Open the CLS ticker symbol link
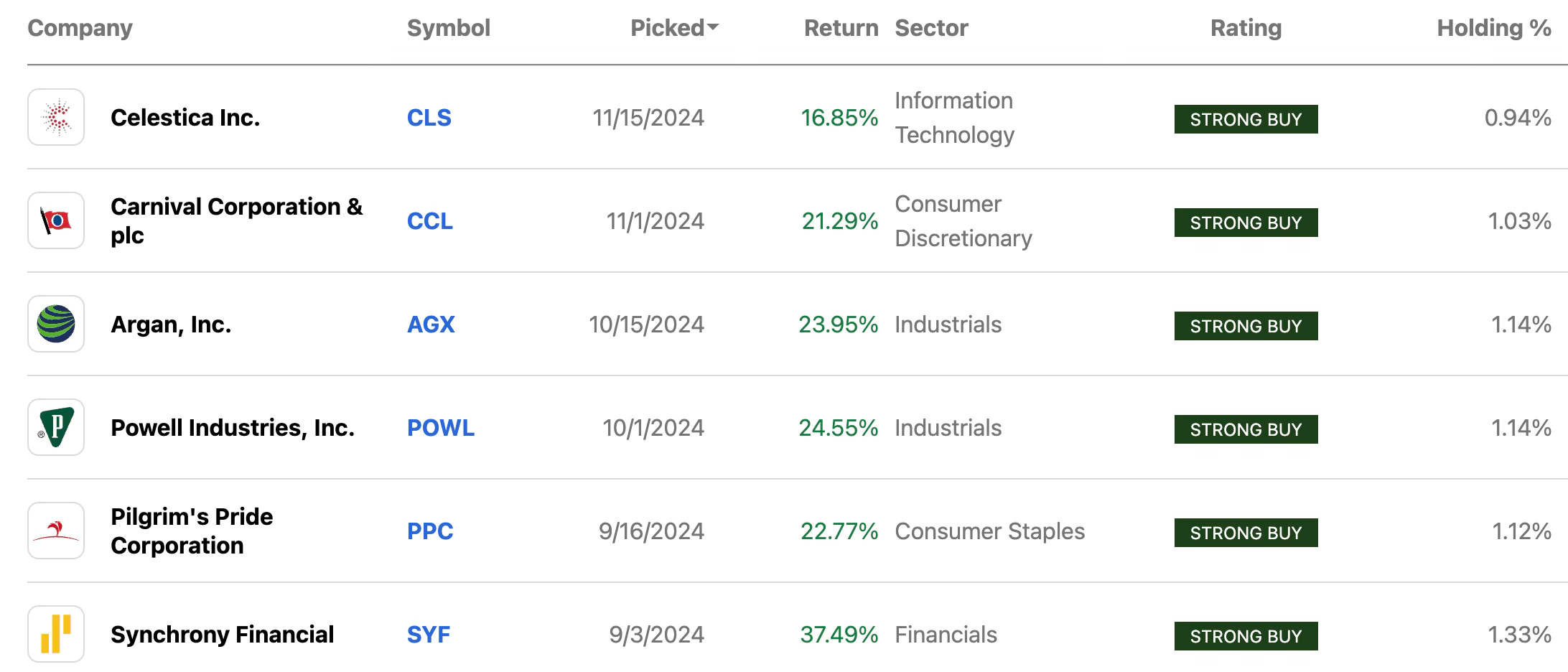Viewport: 1568px width, 672px height. (429, 118)
